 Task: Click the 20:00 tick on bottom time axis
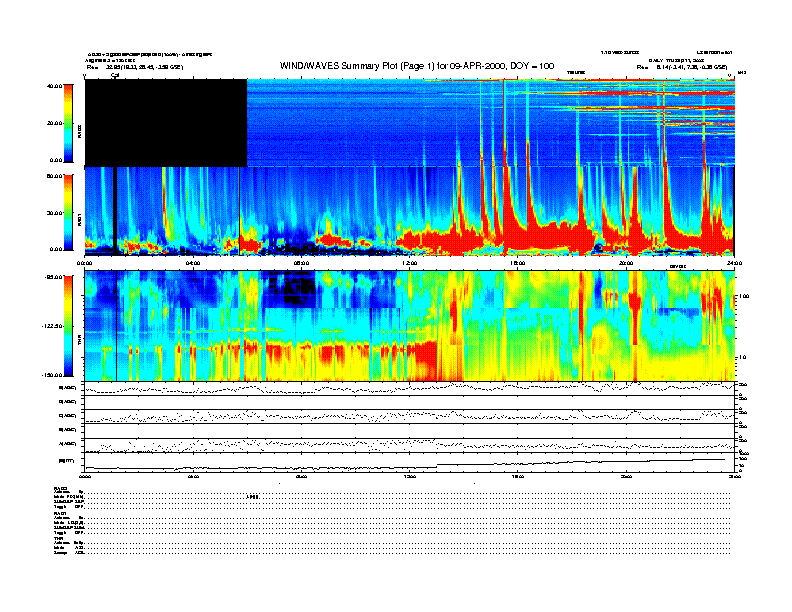click(626, 476)
